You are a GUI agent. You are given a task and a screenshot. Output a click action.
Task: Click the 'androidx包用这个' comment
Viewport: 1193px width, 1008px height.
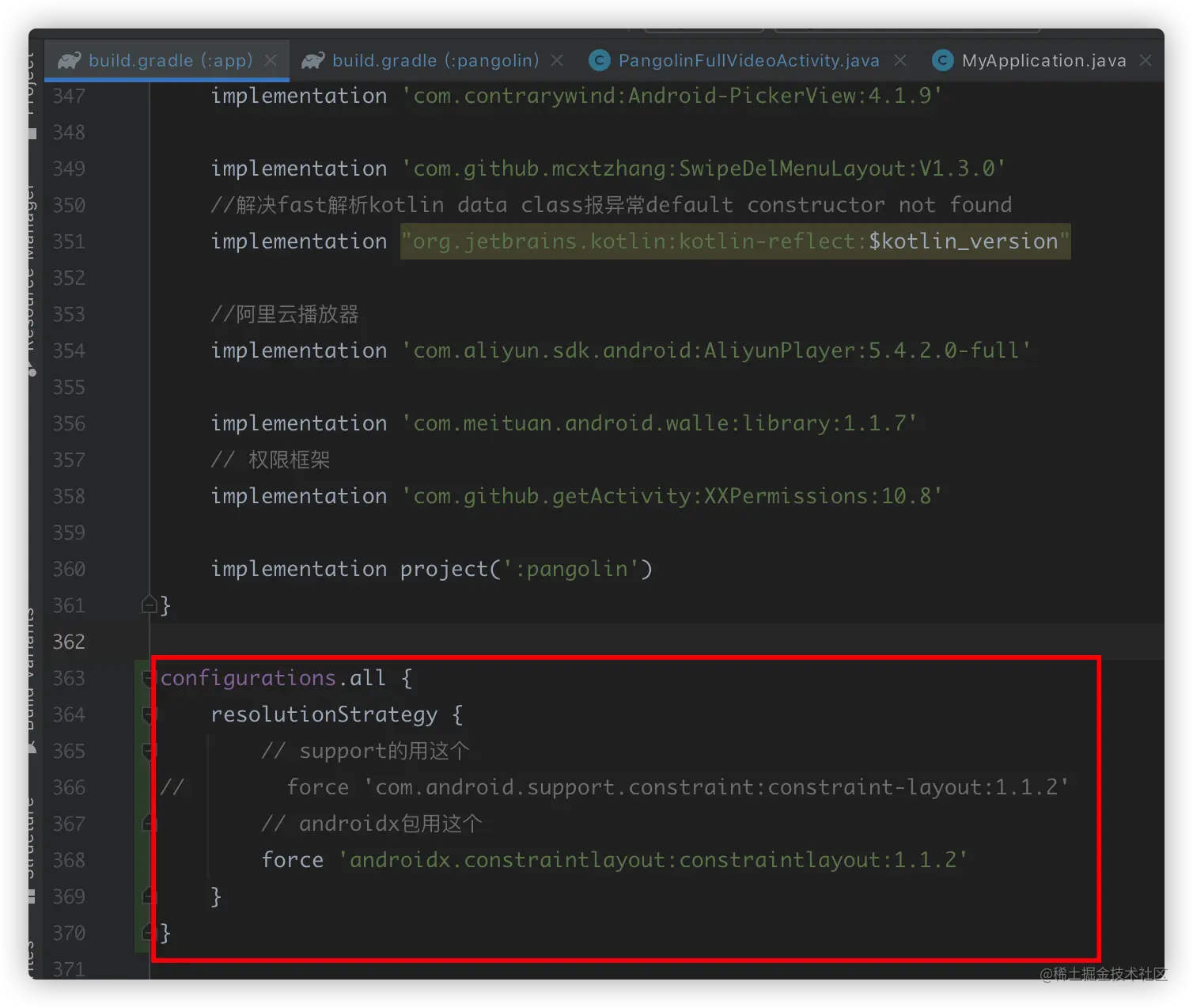372,824
